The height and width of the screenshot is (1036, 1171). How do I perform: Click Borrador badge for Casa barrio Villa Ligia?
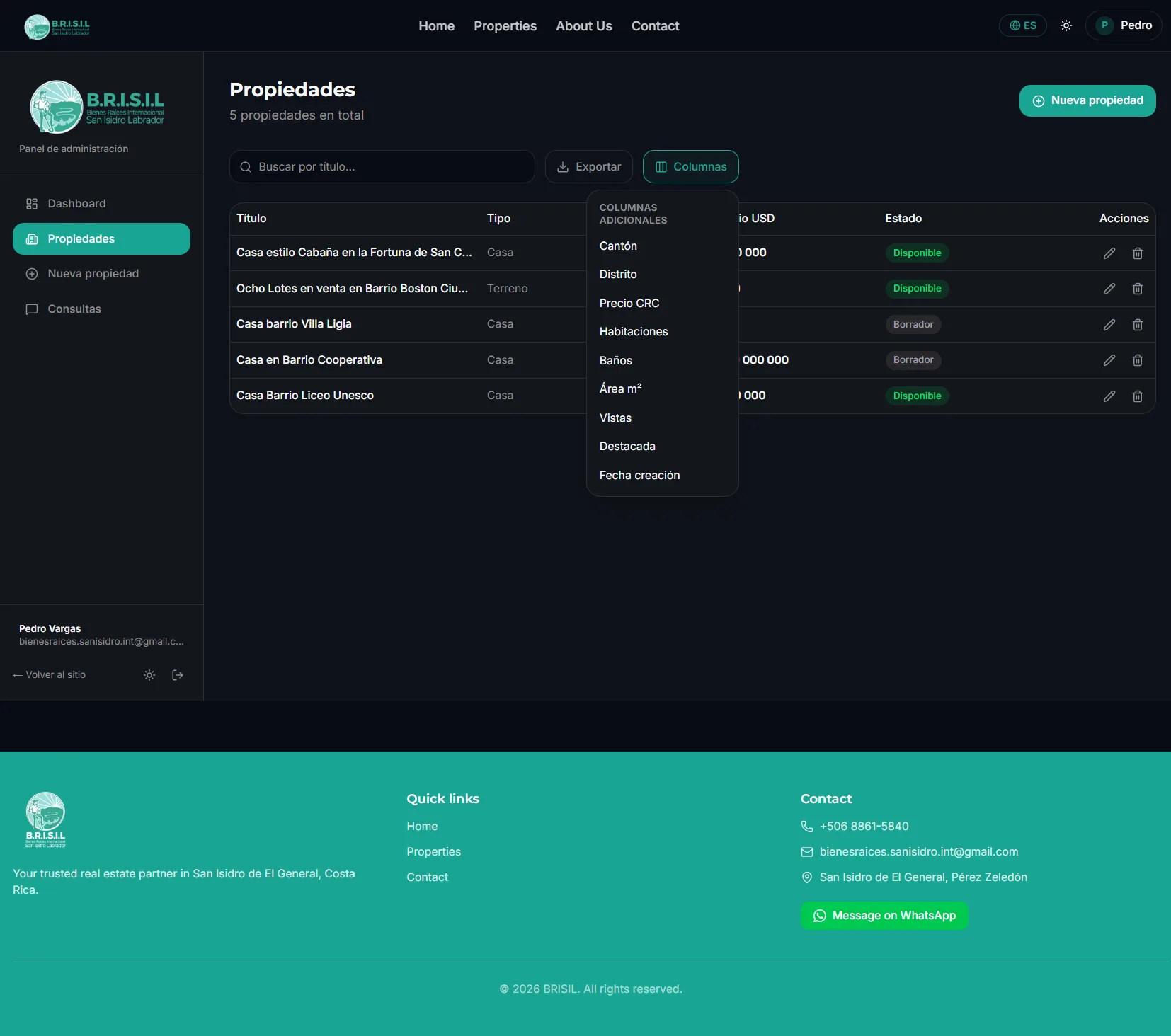[913, 325]
